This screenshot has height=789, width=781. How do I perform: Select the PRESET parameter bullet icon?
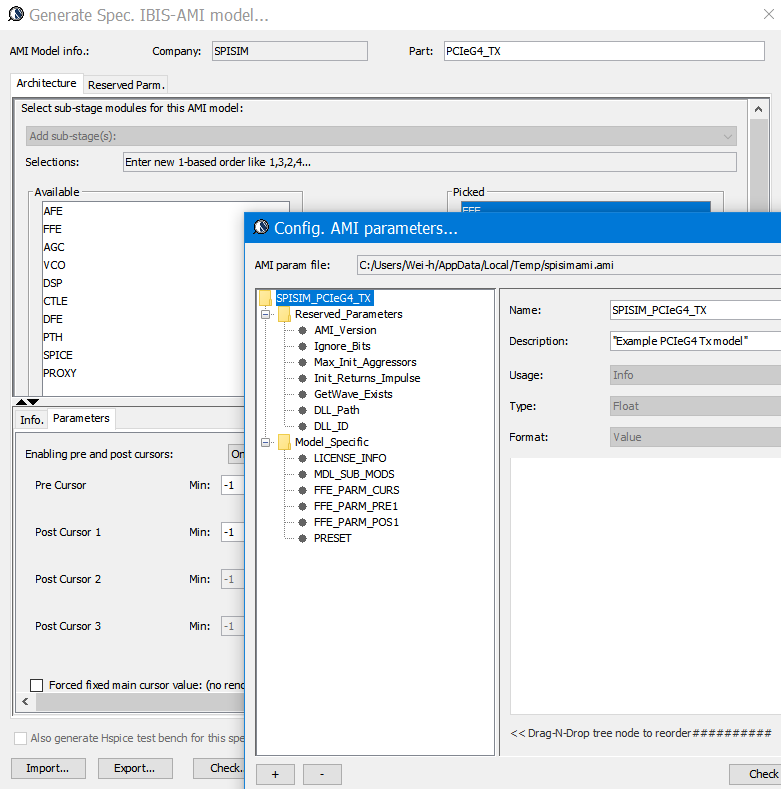click(x=303, y=538)
